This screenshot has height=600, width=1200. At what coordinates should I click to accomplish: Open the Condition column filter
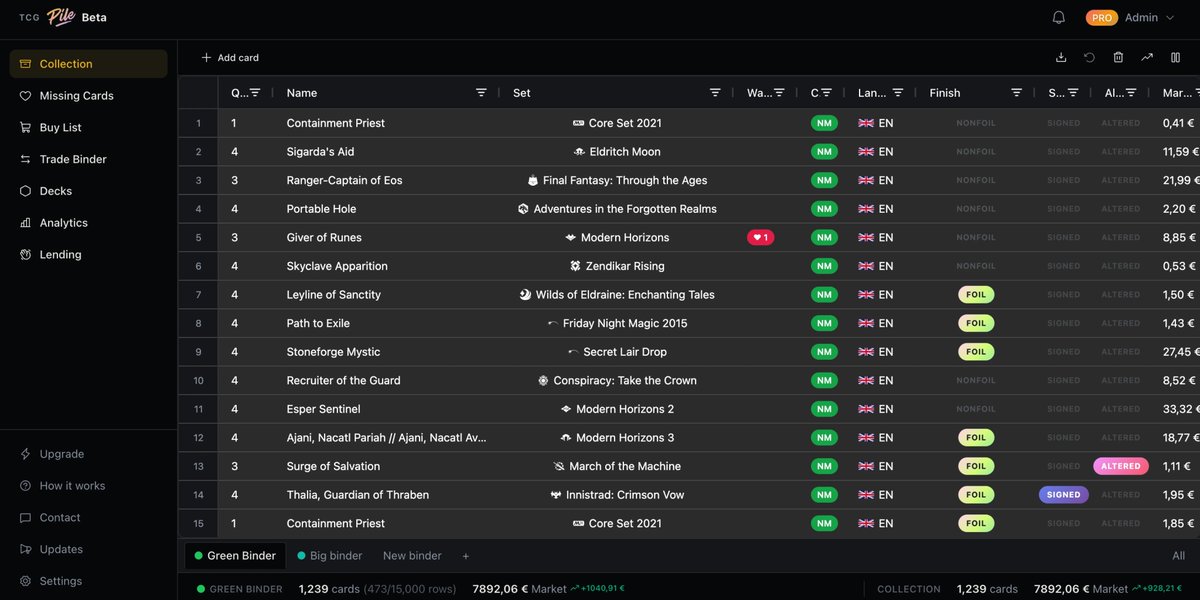pyautogui.click(x=827, y=93)
